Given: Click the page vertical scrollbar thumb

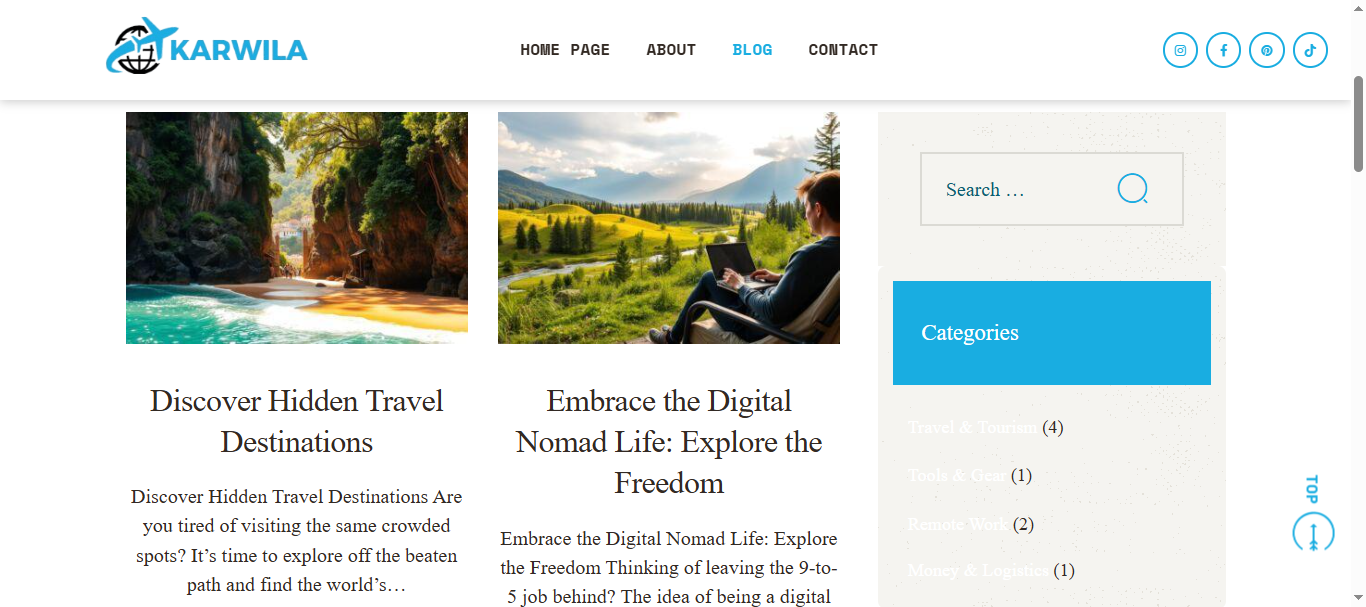Looking at the screenshot, I should click(1358, 123).
